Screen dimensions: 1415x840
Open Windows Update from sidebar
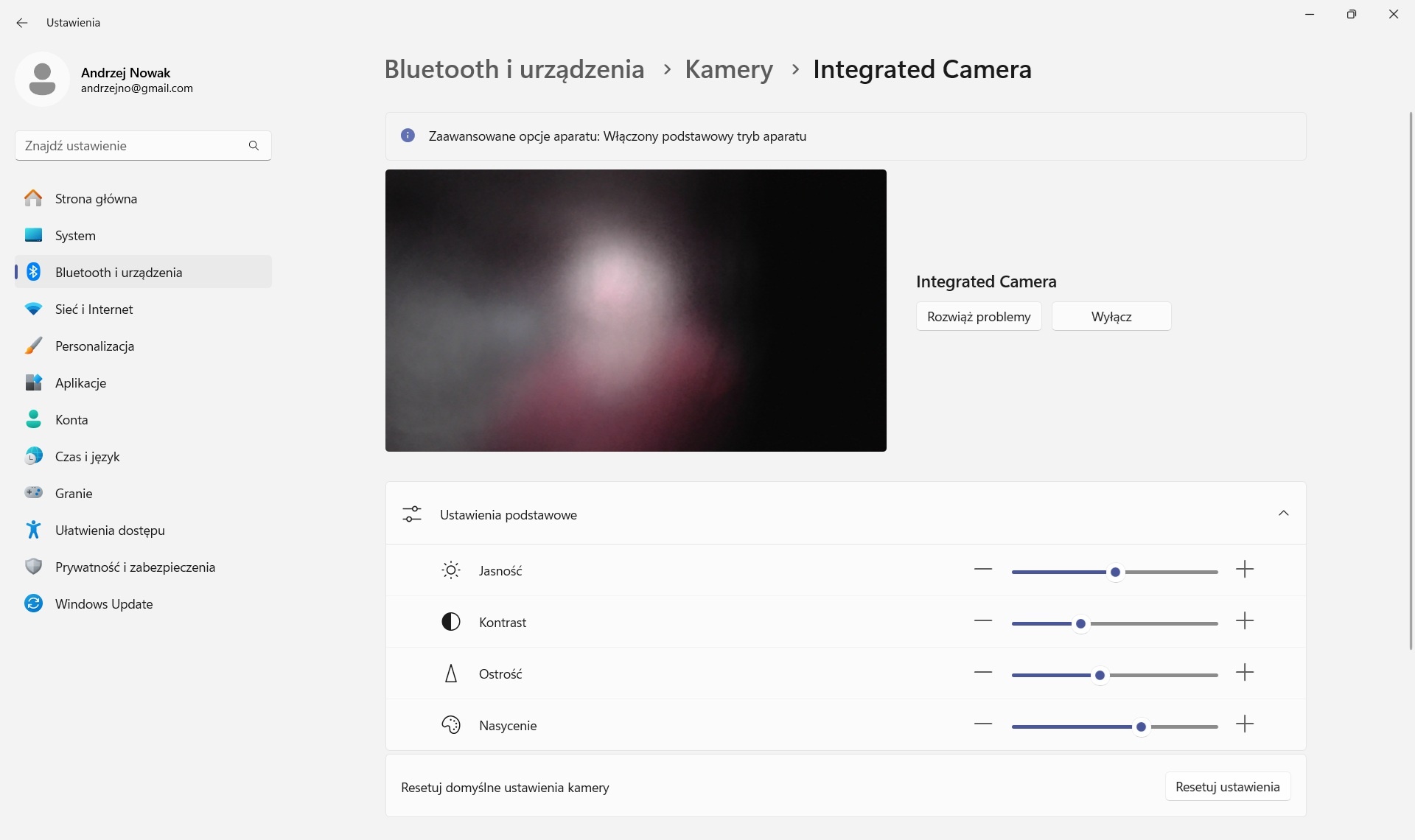(x=103, y=604)
